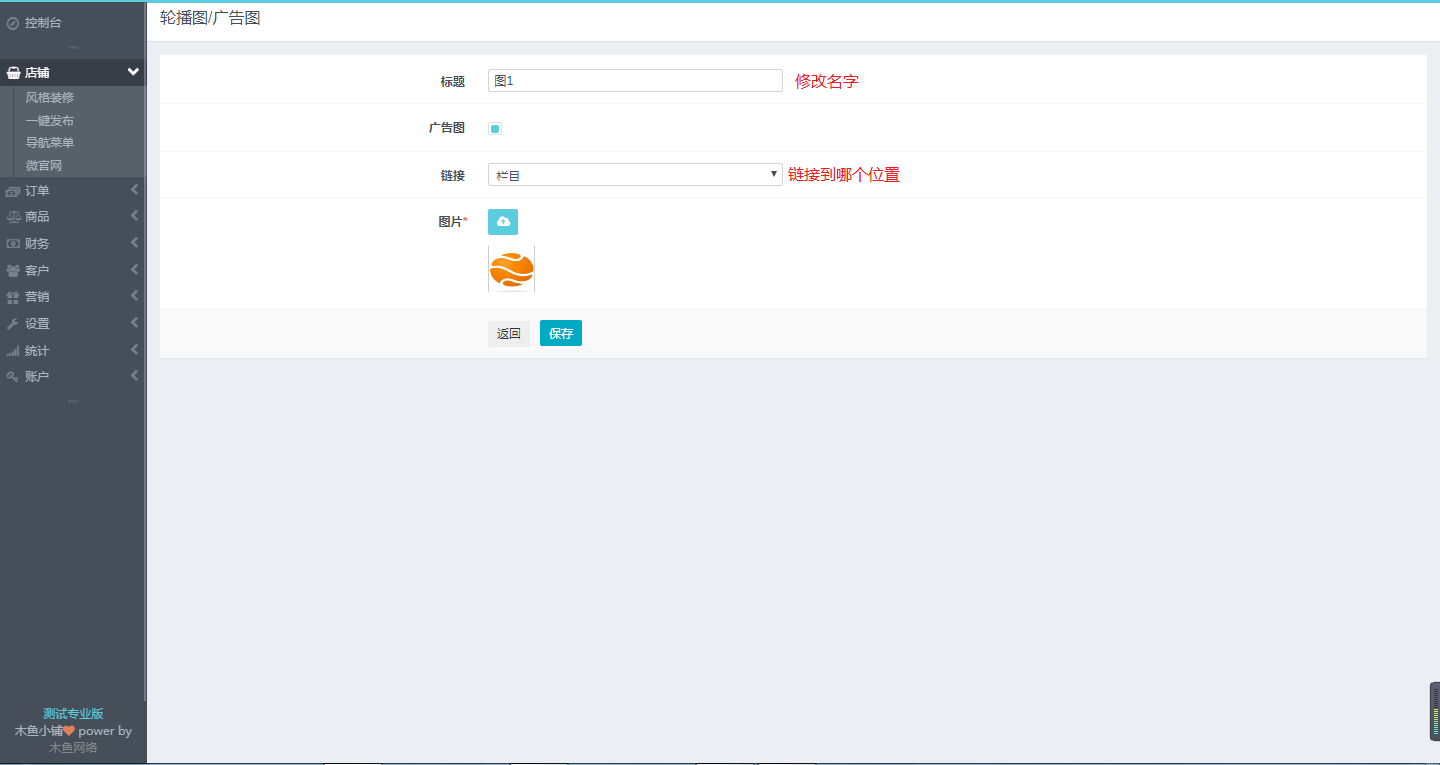Open 导航菜单 submenu item
Viewport: 1440px width, 765px height.
(50, 143)
